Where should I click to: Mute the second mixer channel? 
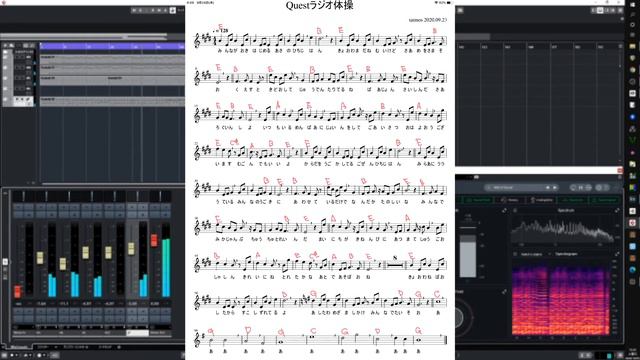pyautogui.click(x=40, y=207)
